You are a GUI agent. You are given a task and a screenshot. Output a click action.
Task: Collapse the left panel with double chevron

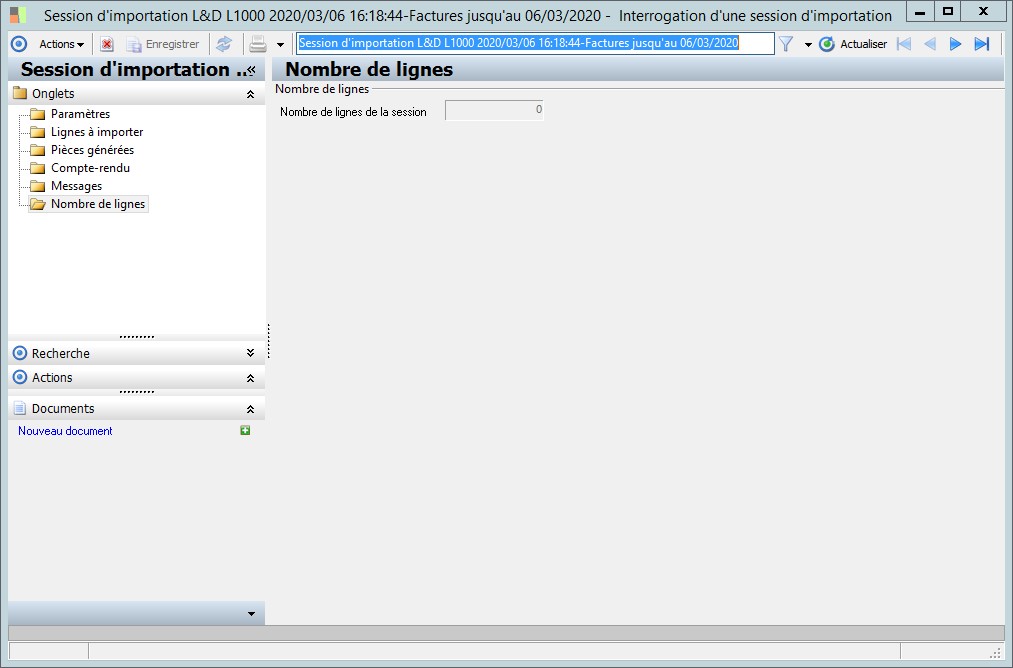(x=252, y=70)
